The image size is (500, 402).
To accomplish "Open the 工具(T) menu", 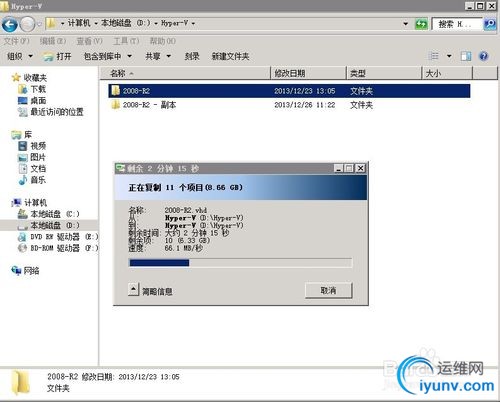I will coord(126,41).
